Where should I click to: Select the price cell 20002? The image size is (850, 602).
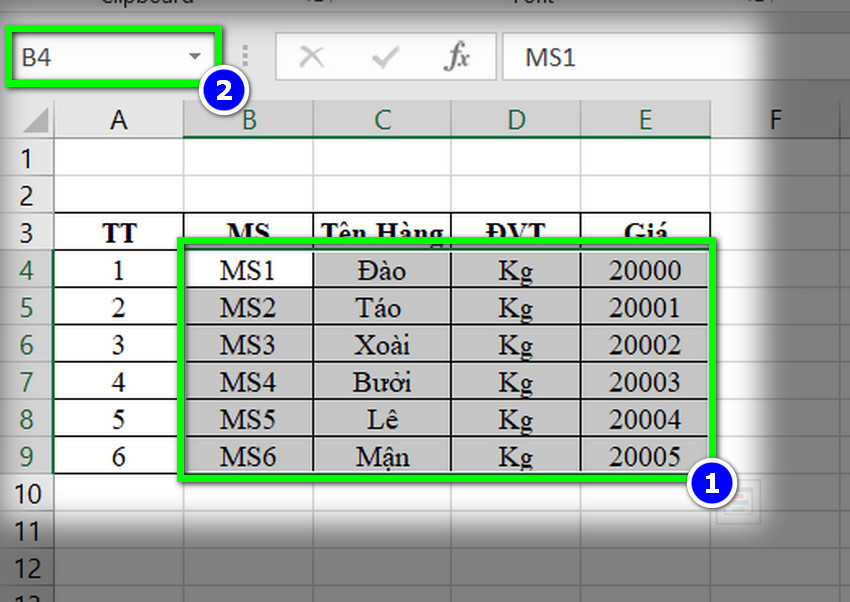point(645,344)
